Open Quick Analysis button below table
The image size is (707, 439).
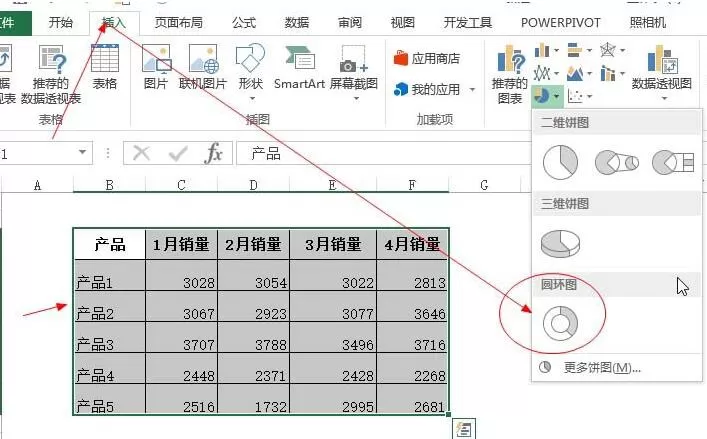tap(464, 429)
